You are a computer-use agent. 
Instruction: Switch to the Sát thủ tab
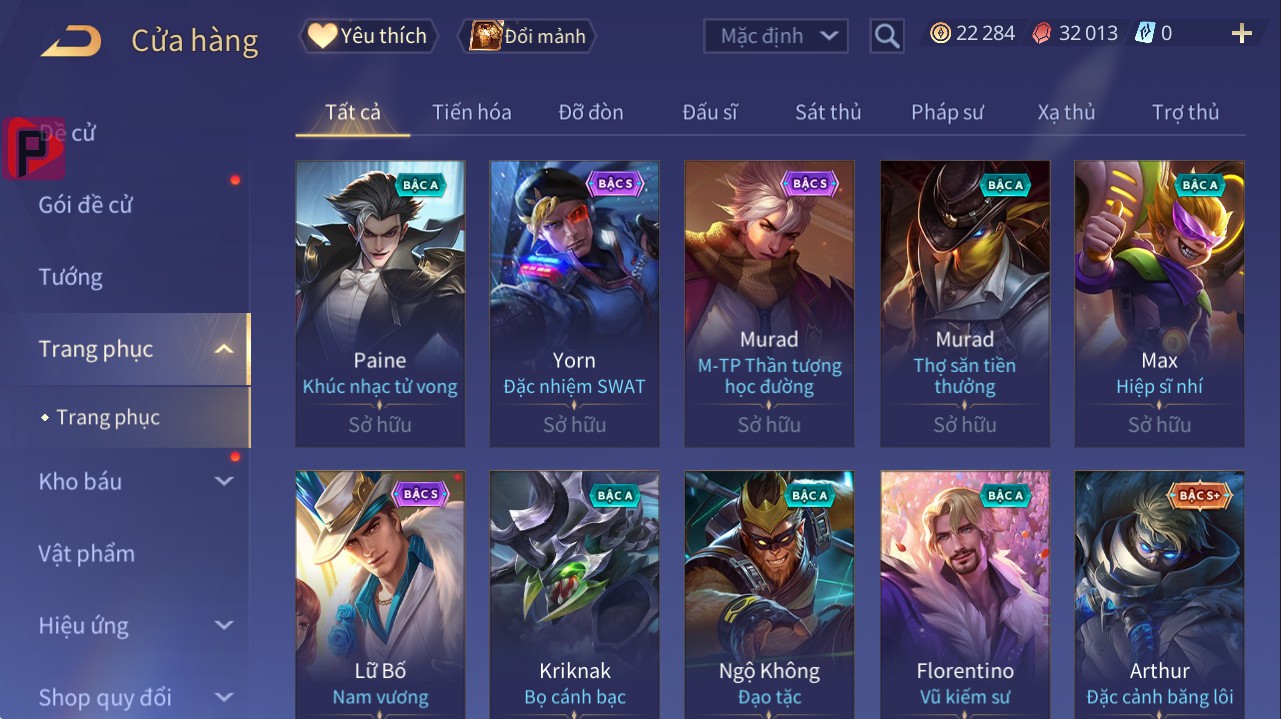point(828,112)
